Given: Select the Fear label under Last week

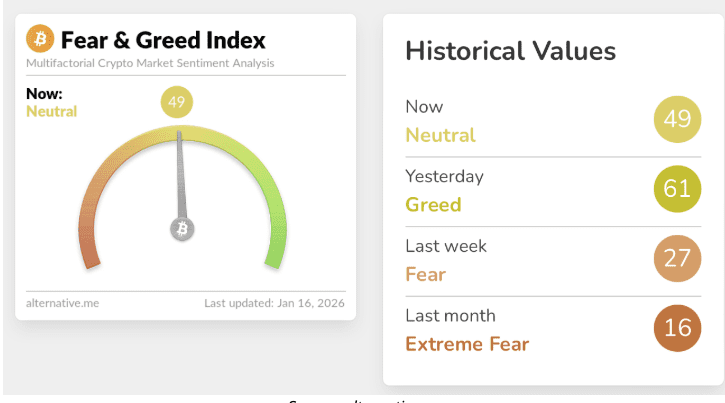Looking at the screenshot, I should [x=425, y=275].
